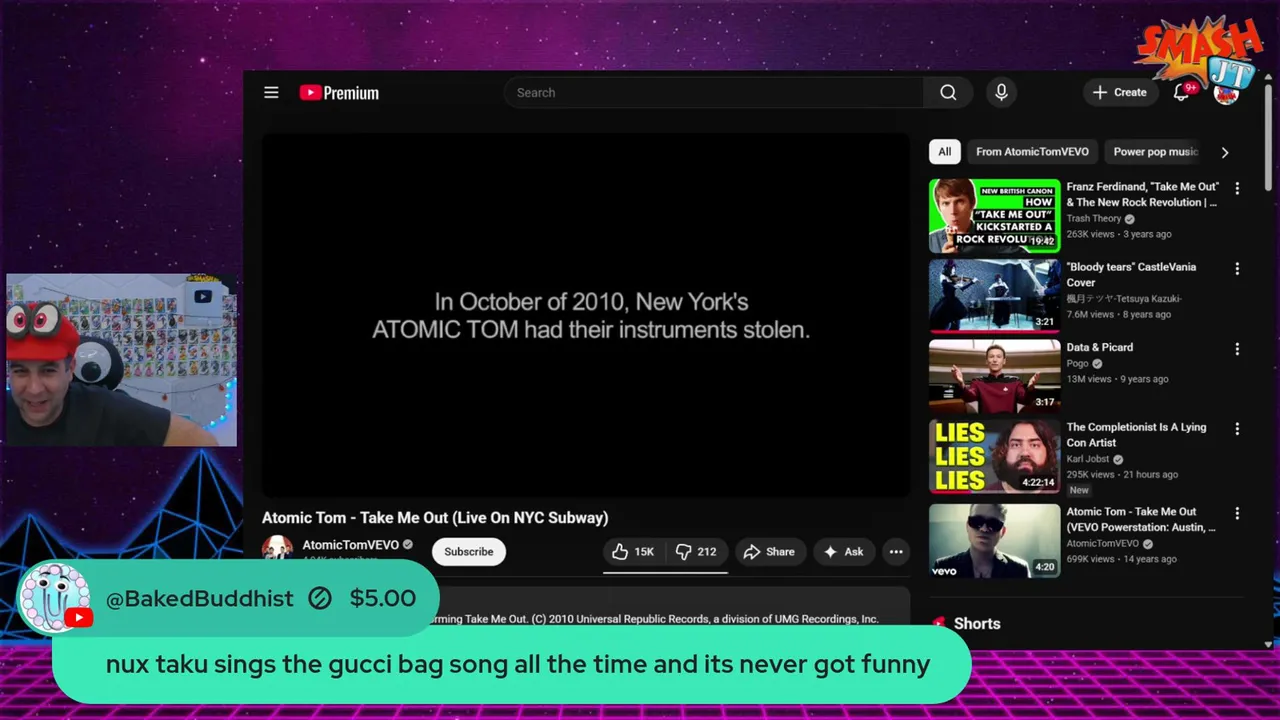Open the account avatar menu
1280x720 pixels.
click(1226, 93)
